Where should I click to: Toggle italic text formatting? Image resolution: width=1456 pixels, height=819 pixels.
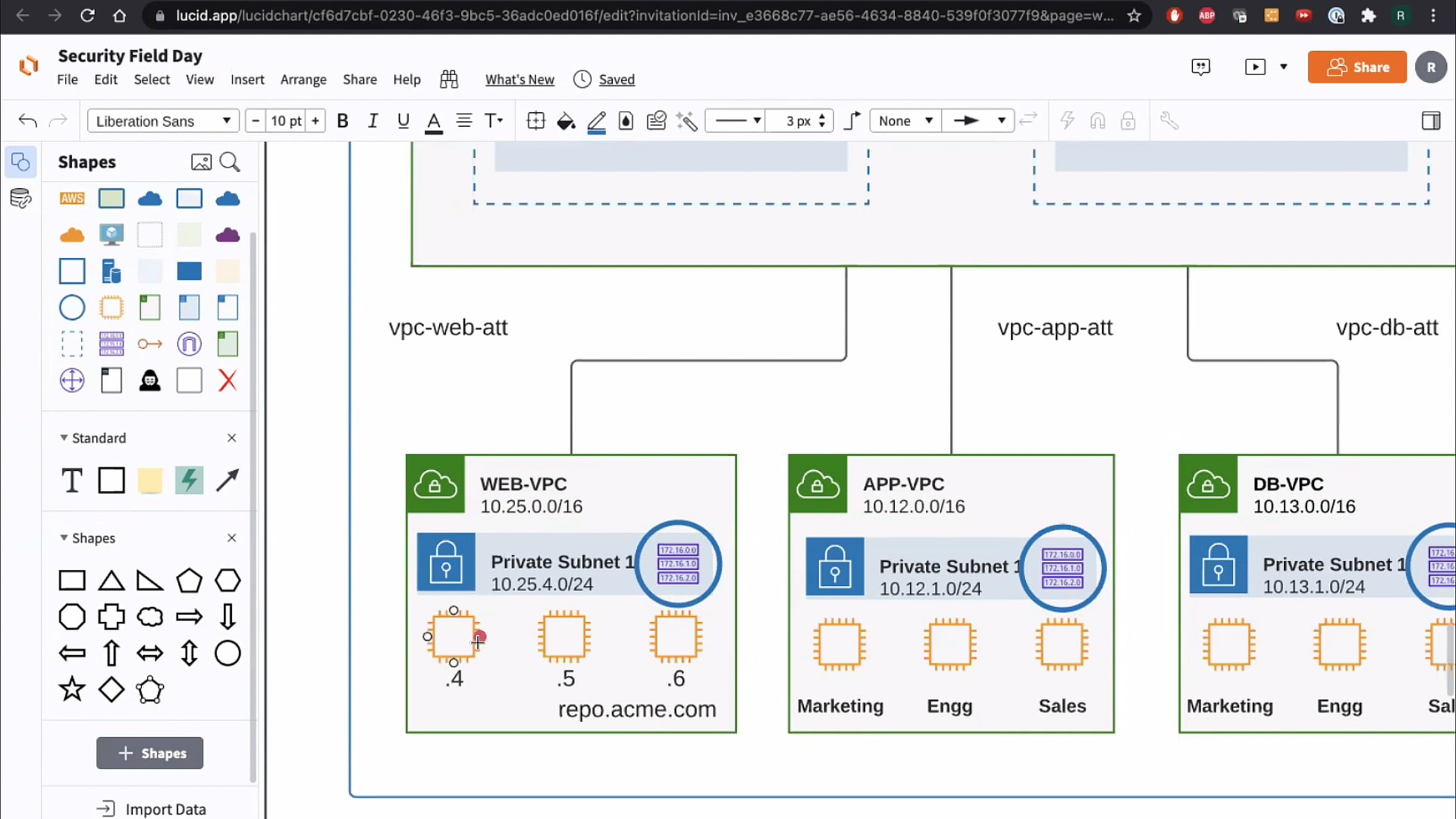point(372,121)
